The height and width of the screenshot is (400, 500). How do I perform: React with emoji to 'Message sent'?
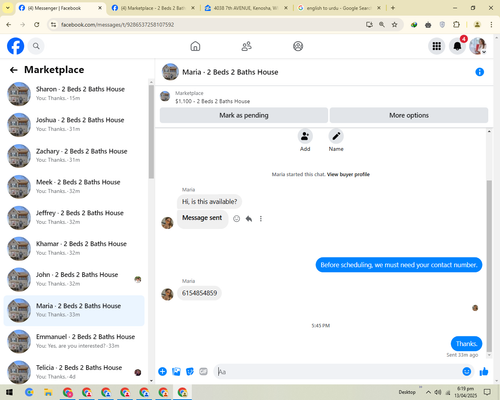click(236, 219)
